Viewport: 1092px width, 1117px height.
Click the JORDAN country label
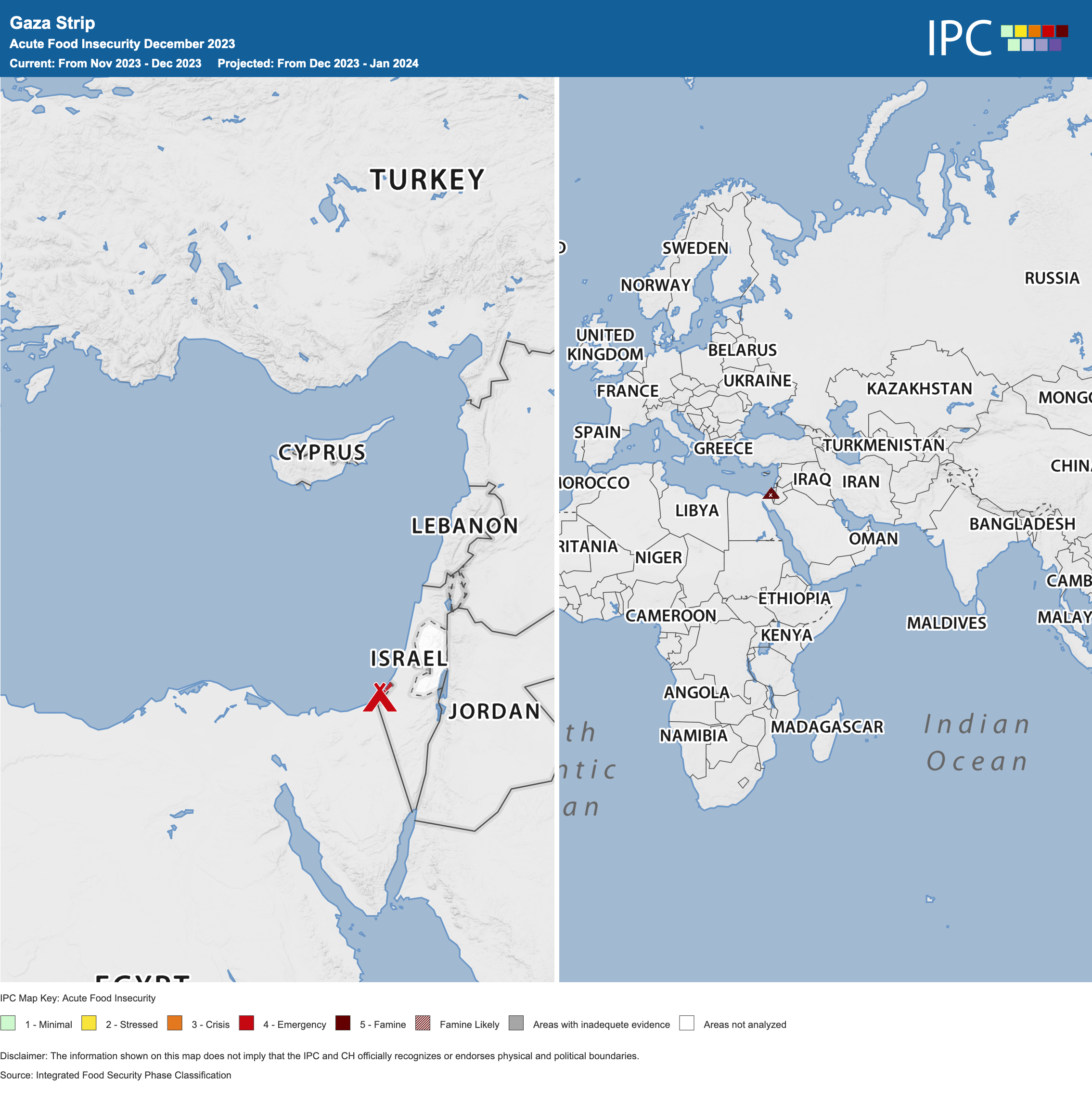pos(494,712)
